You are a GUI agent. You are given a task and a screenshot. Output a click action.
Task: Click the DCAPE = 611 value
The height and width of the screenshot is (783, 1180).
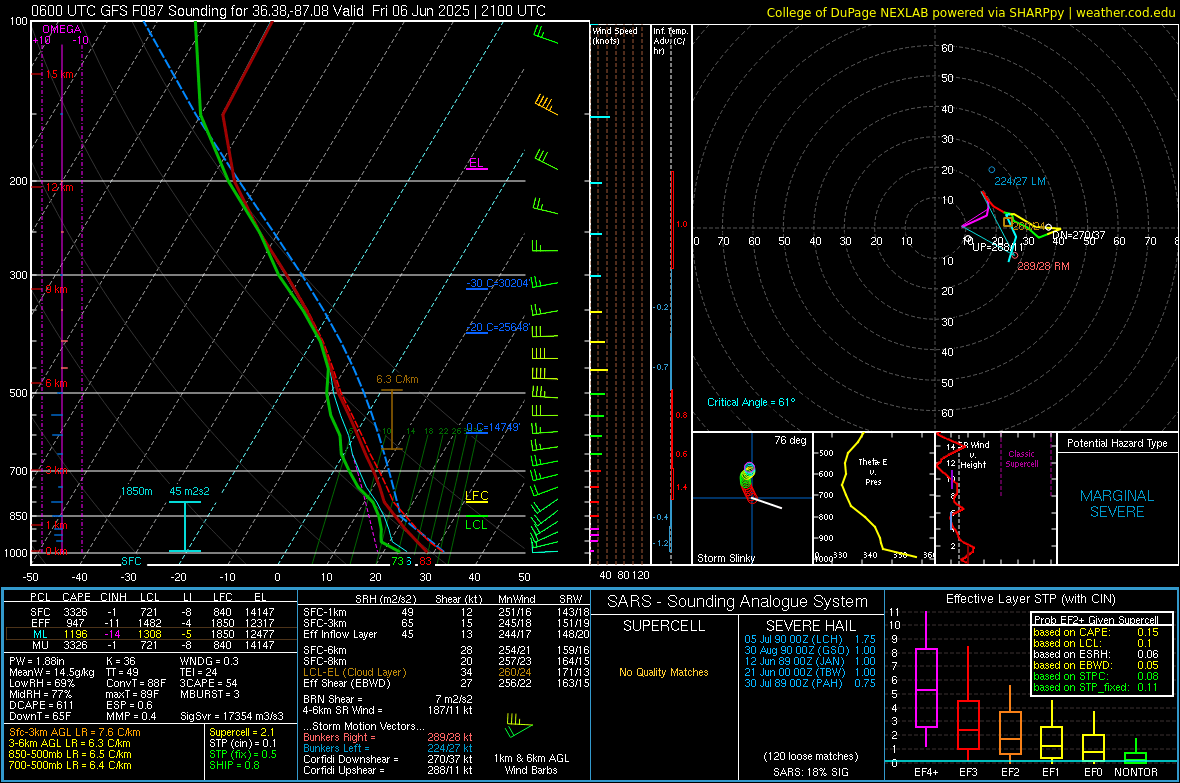[41, 705]
